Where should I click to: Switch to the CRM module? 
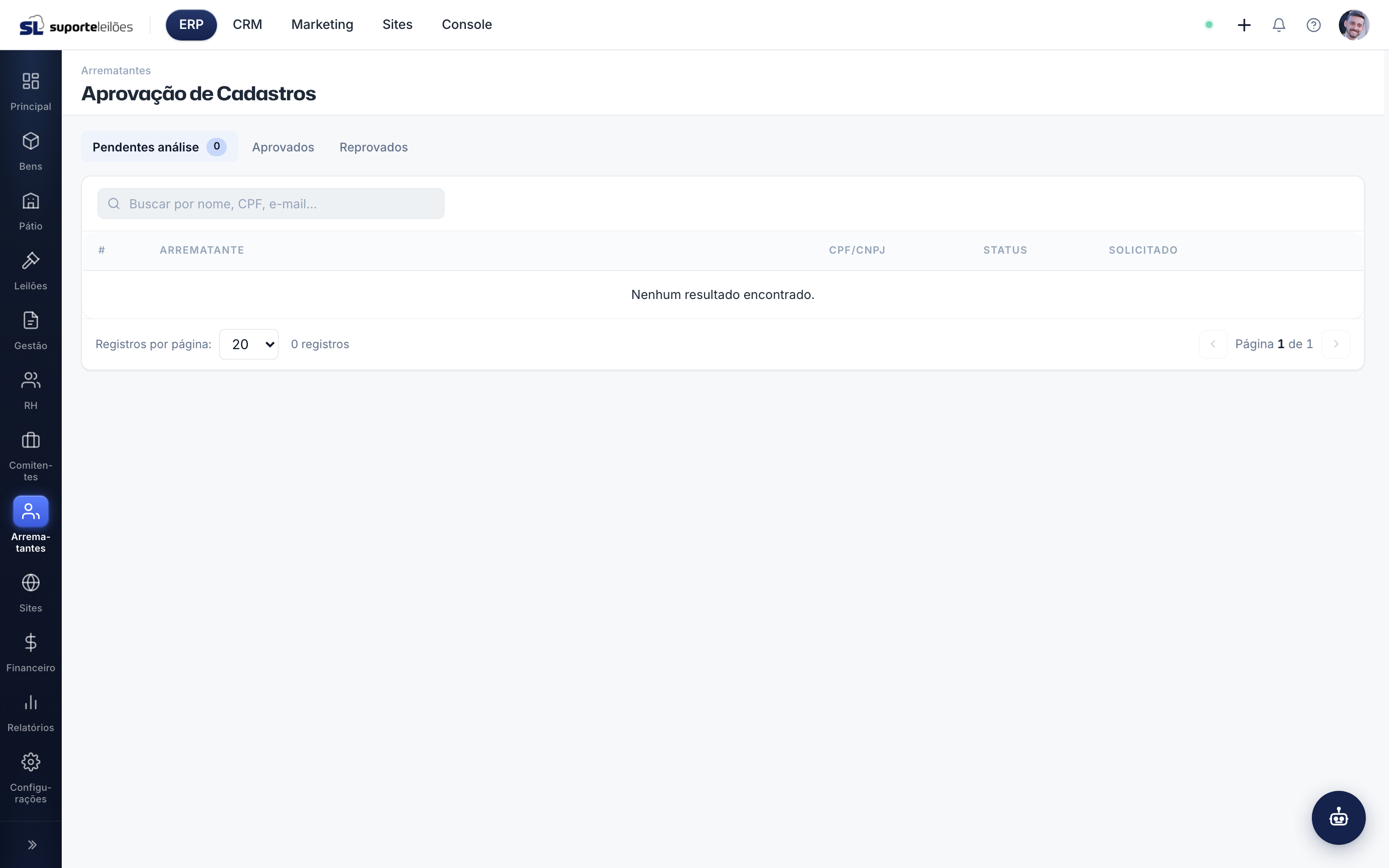247,25
